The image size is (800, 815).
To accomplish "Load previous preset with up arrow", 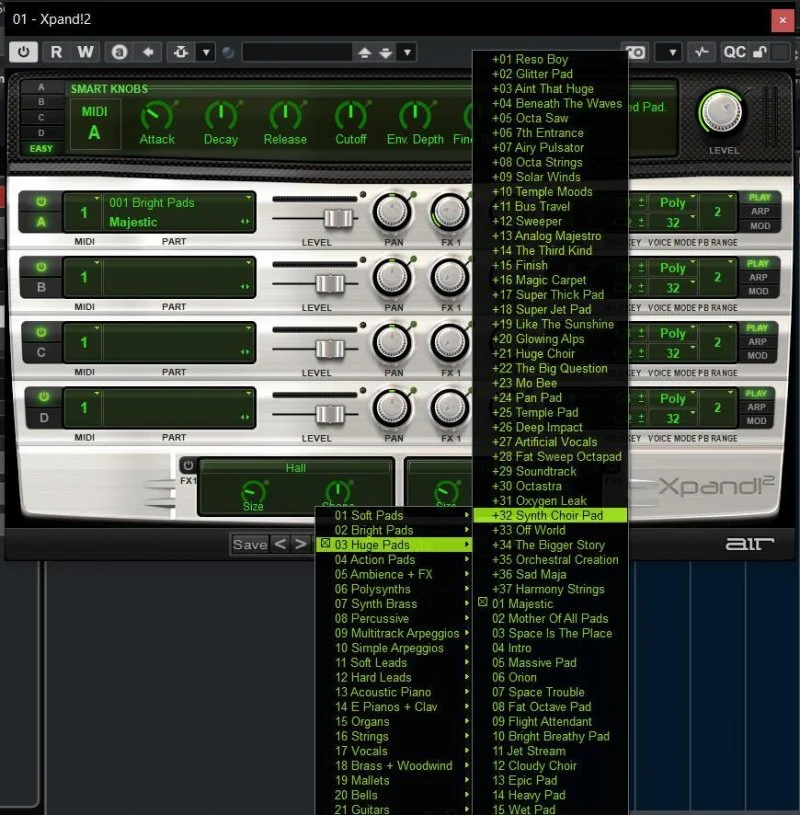I will (x=364, y=52).
